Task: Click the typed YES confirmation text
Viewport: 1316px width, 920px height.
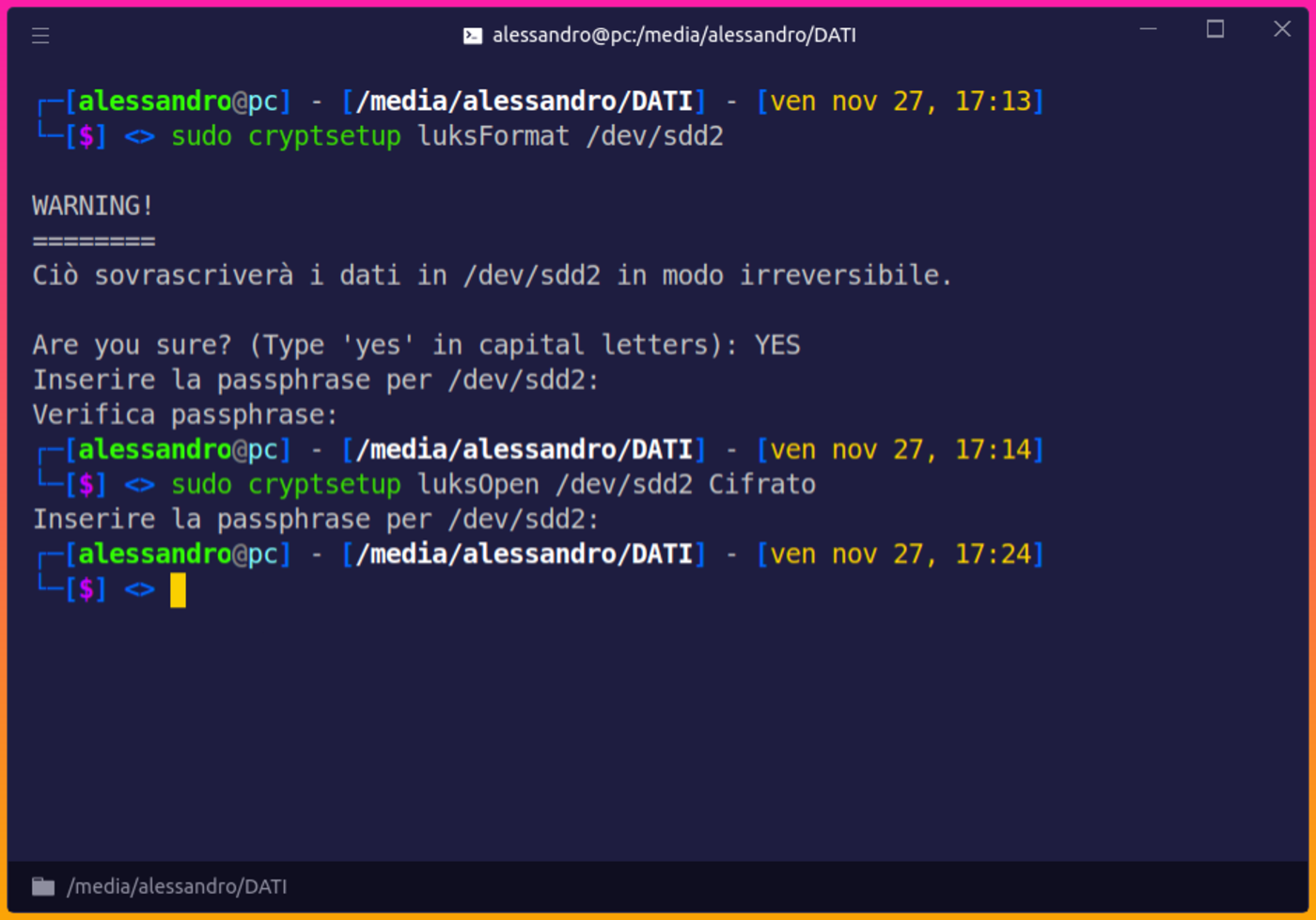Action: coord(777,345)
